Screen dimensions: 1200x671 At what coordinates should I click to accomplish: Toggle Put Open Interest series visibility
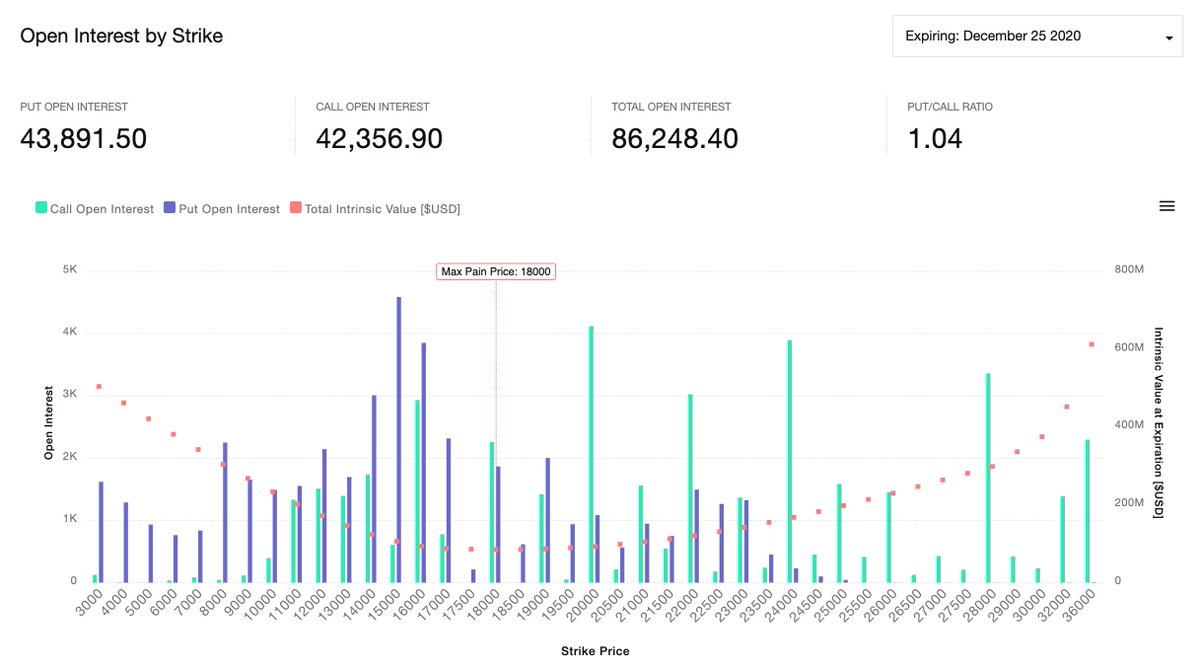[x=222, y=208]
